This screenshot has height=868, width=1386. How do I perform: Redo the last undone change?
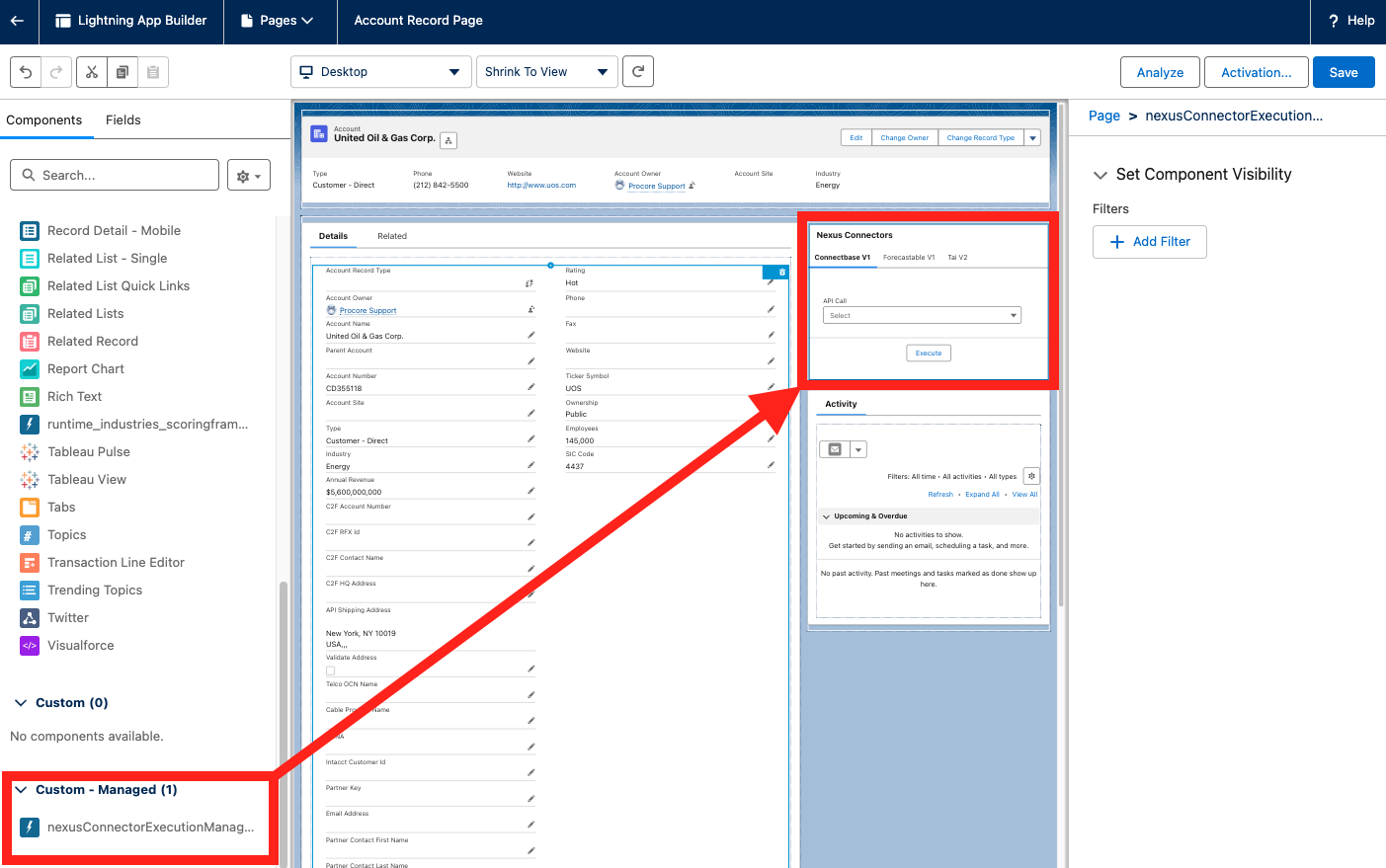56,72
